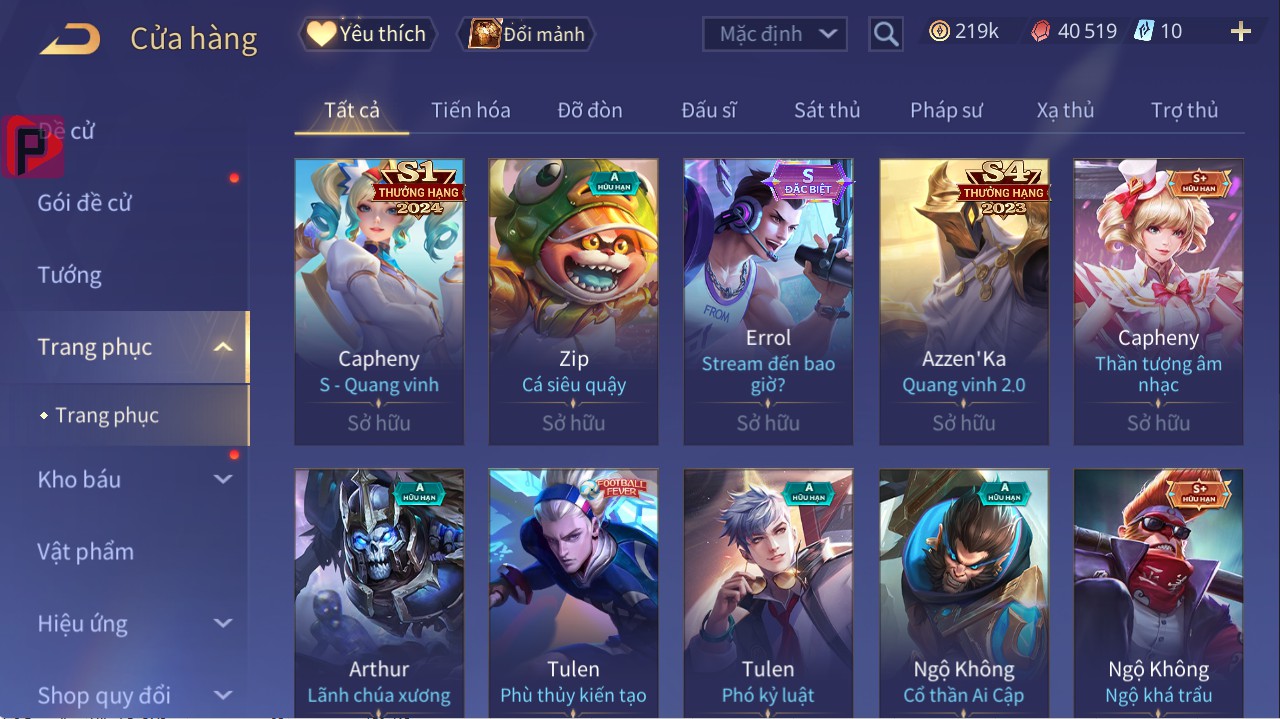The width and height of the screenshot is (1280, 719).
Task: Switch to the Sát thủ tab
Action: pyautogui.click(x=827, y=111)
